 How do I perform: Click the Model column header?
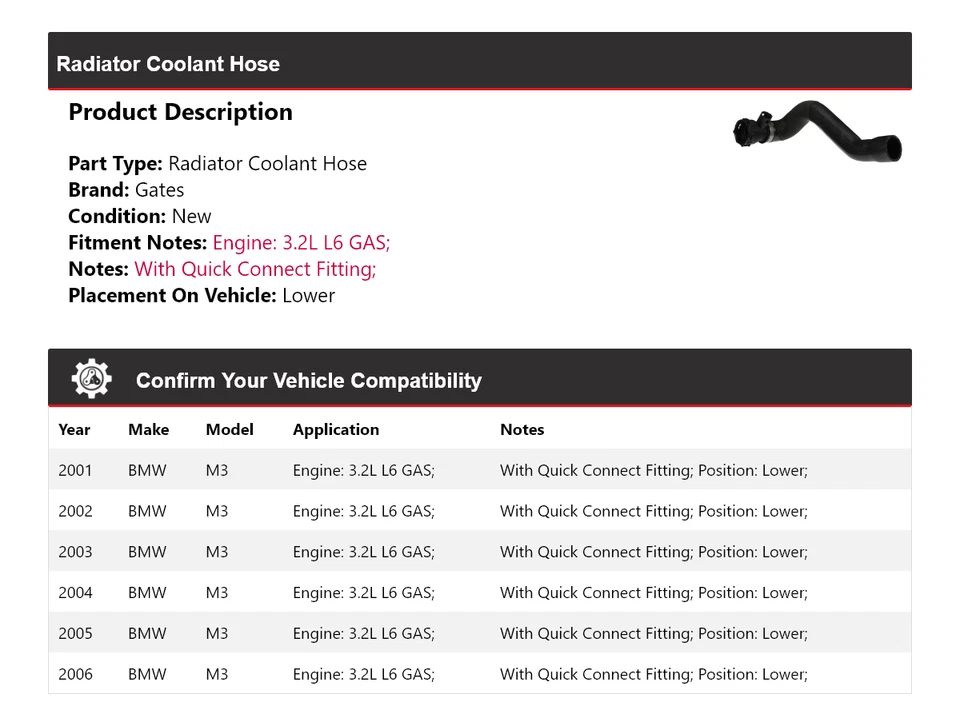229,429
